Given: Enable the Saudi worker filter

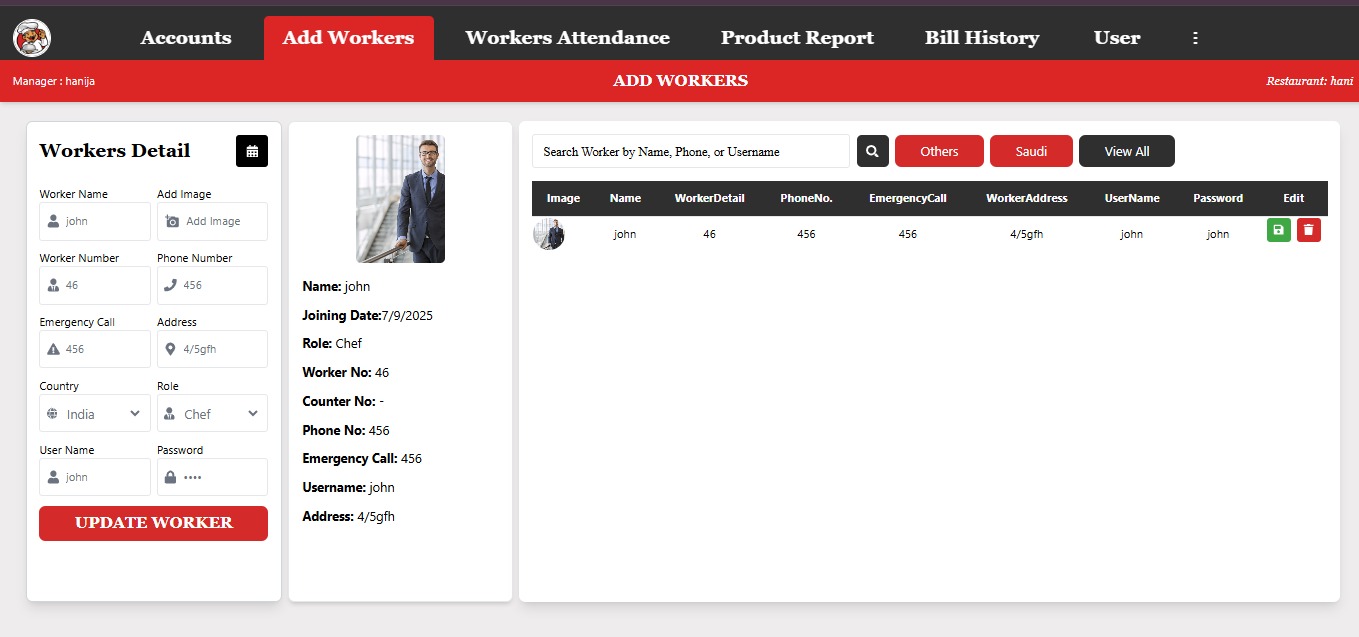Looking at the screenshot, I should pos(1031,151).
